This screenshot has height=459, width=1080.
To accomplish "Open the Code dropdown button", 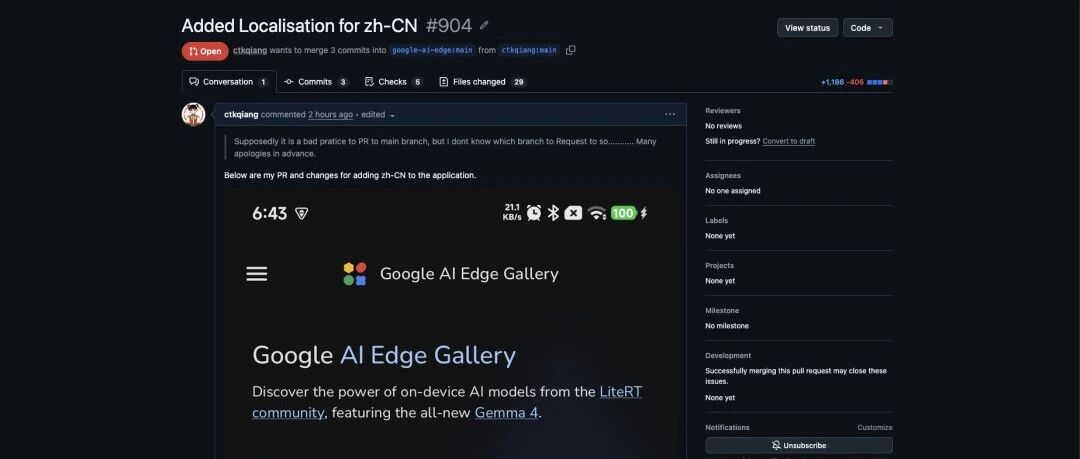I will tap(868, 28).
